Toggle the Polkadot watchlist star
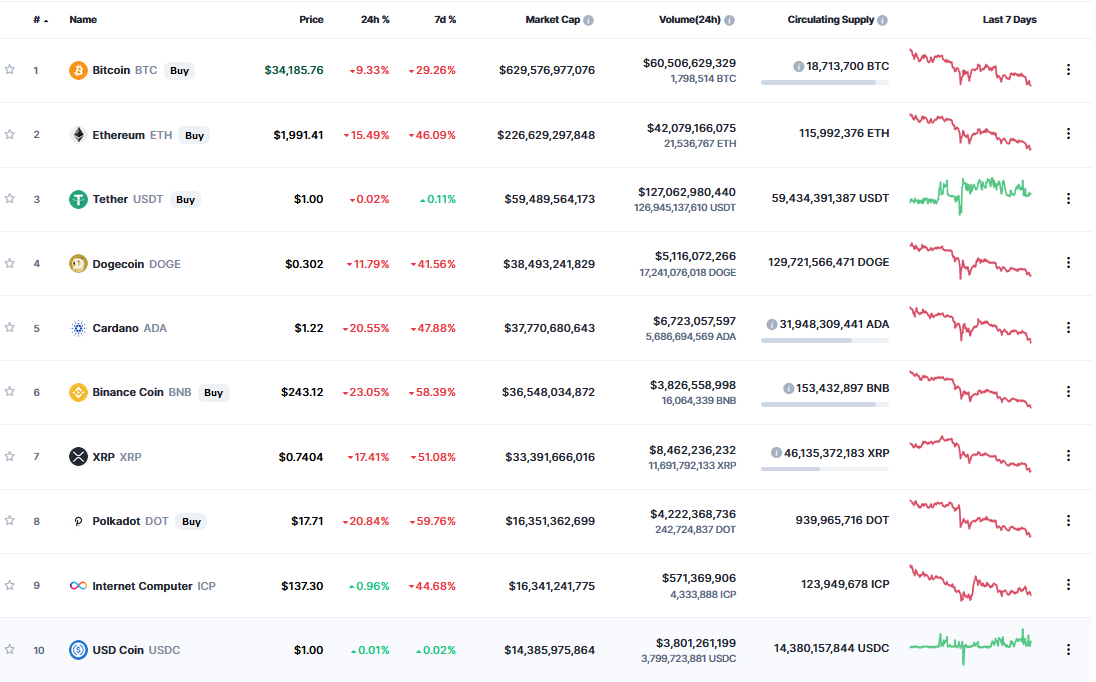The width and height of the screenshot is (1096, 682). [10, 521]
